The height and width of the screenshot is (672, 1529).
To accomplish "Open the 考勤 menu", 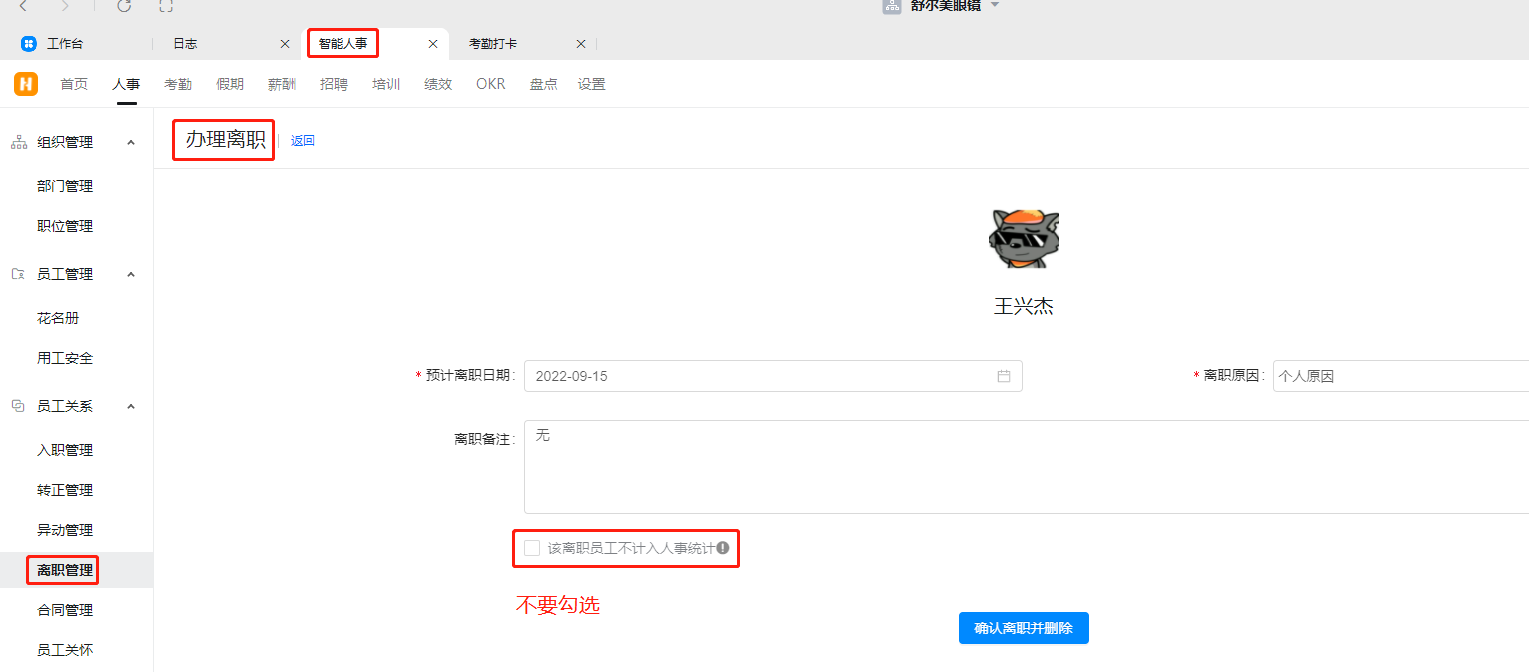I will (x=178, y=84).
